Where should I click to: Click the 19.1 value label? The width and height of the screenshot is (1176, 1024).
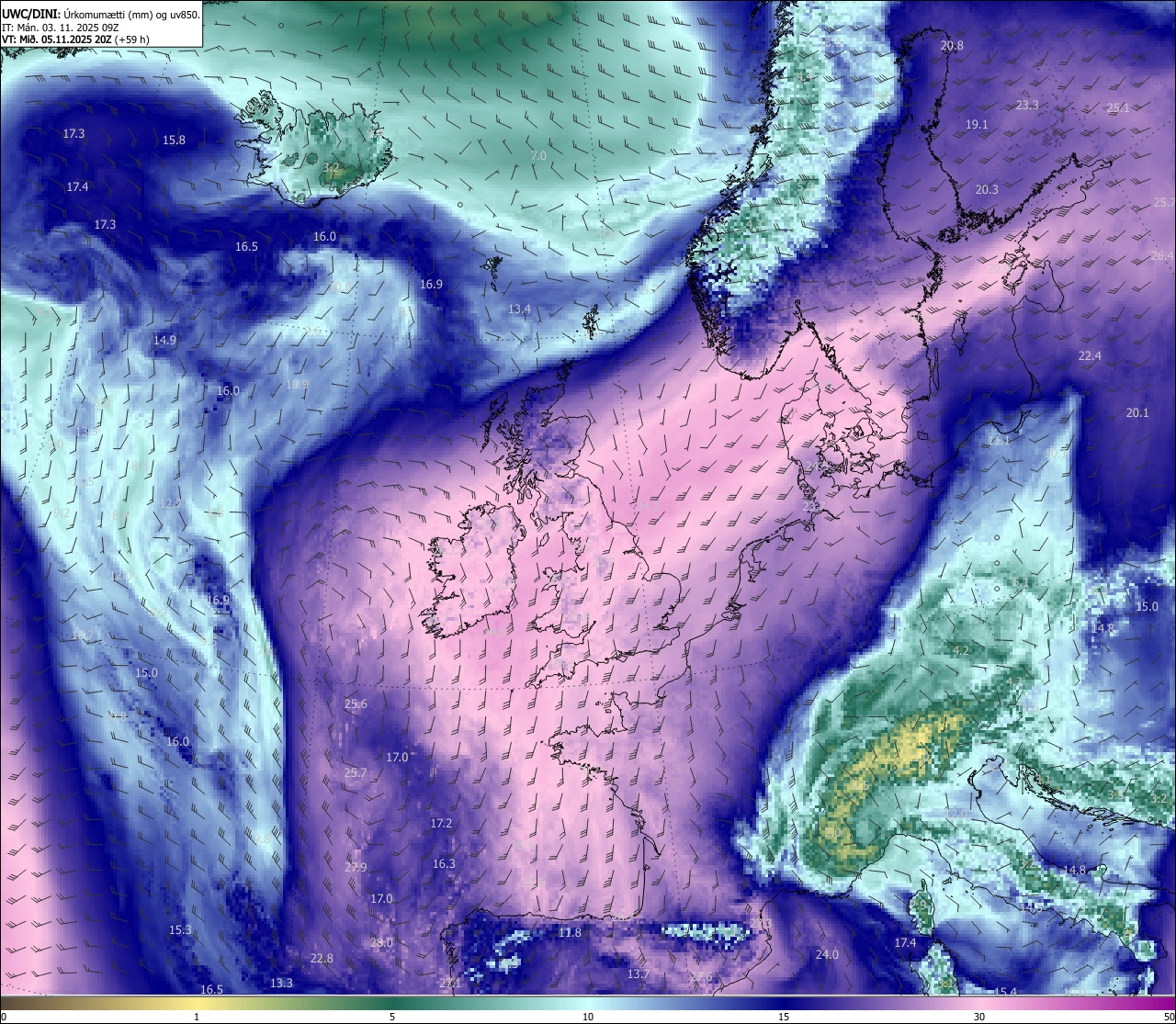tap(977, 125)
